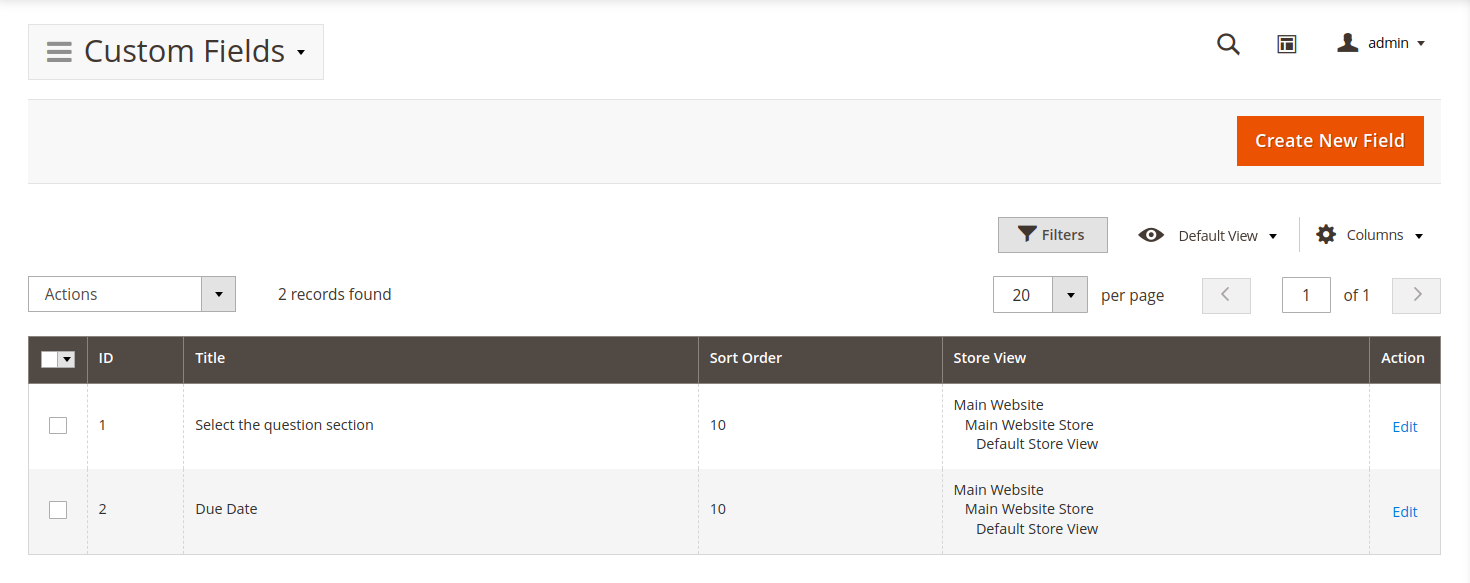Viewport: 1470px width, 583px height.
Task: Click the next page arrow icon
Action: pos(1416,295)
